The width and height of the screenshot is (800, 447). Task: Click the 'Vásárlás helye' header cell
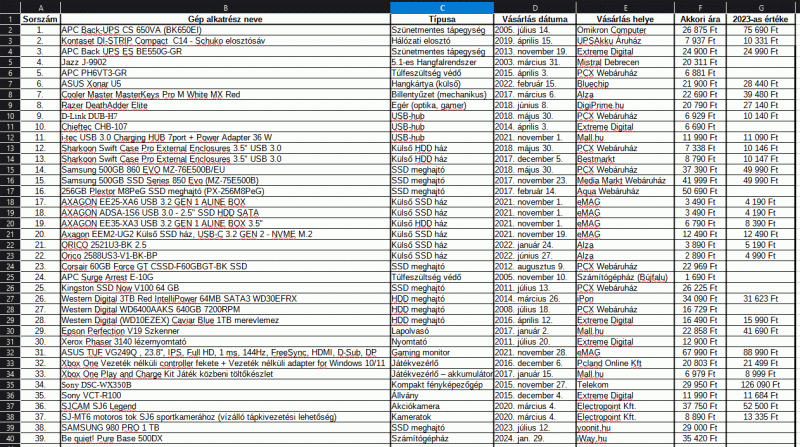coord(625,19)
